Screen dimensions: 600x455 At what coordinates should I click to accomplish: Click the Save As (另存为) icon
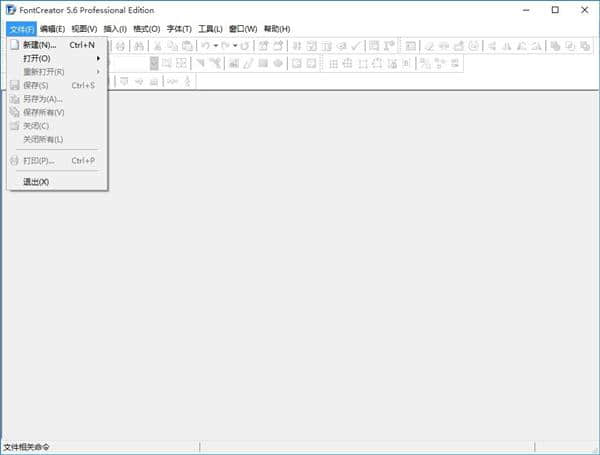tap(14, 99)
